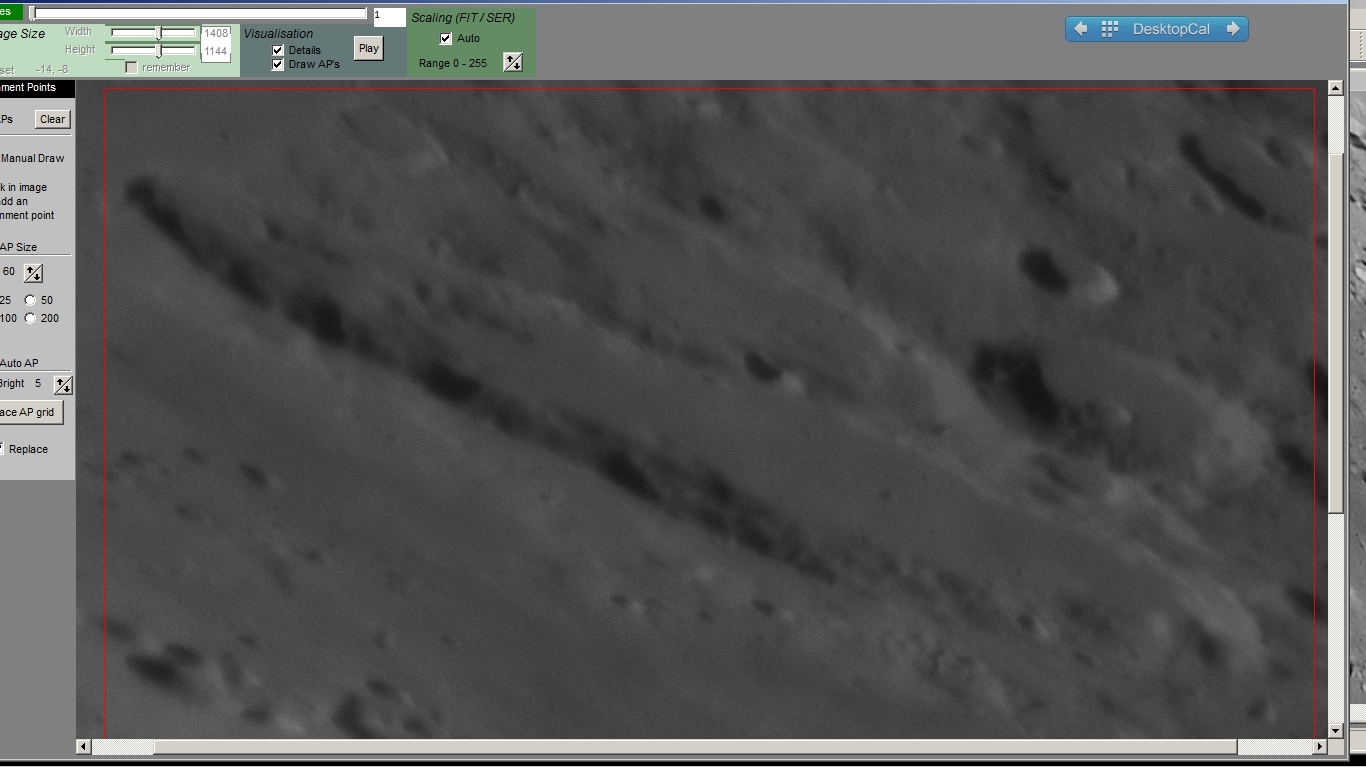Select AP size 50 radio button
This screenshot has height=768, width=1366.
point(30,300)
